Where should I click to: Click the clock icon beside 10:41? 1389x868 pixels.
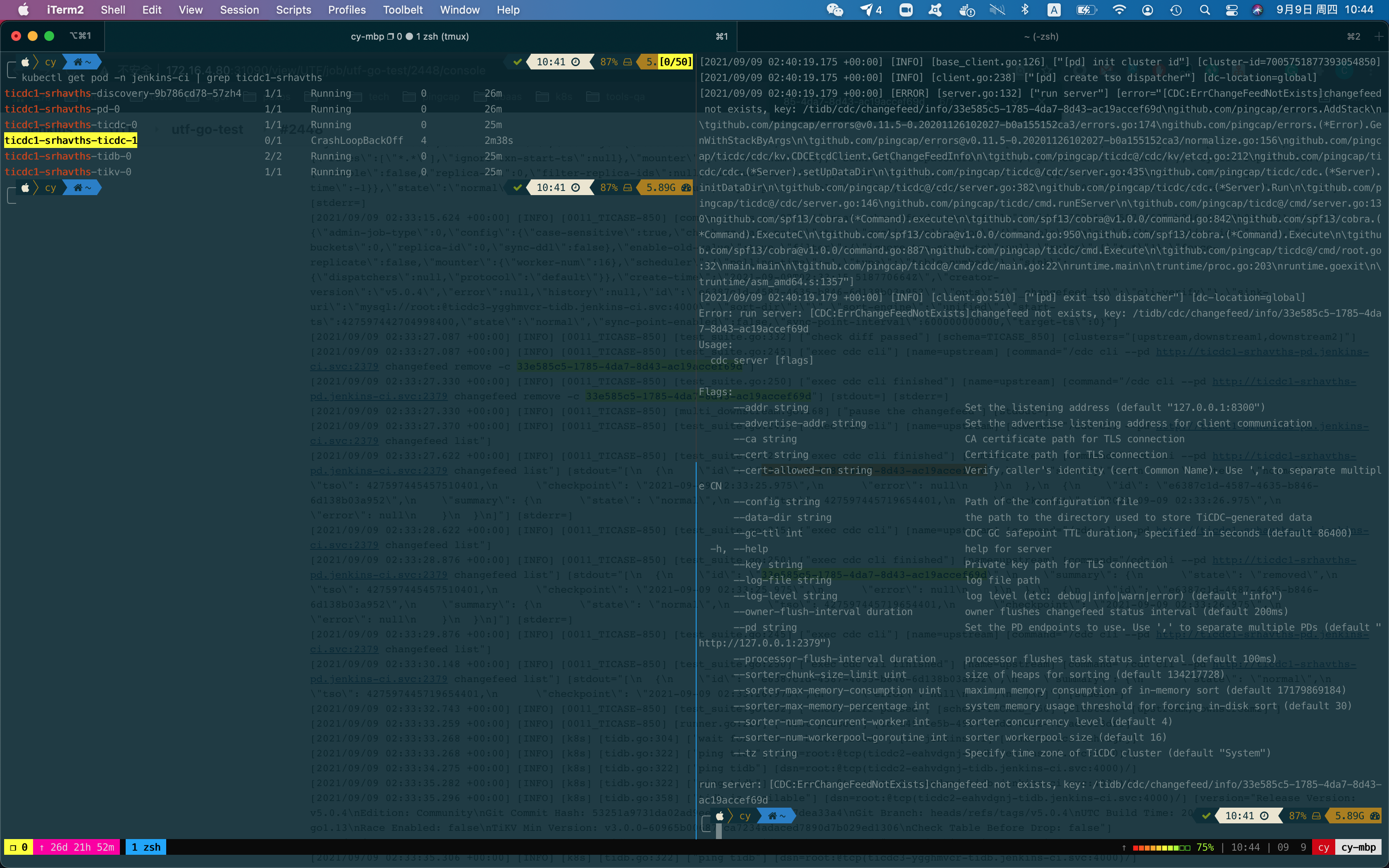576,62
